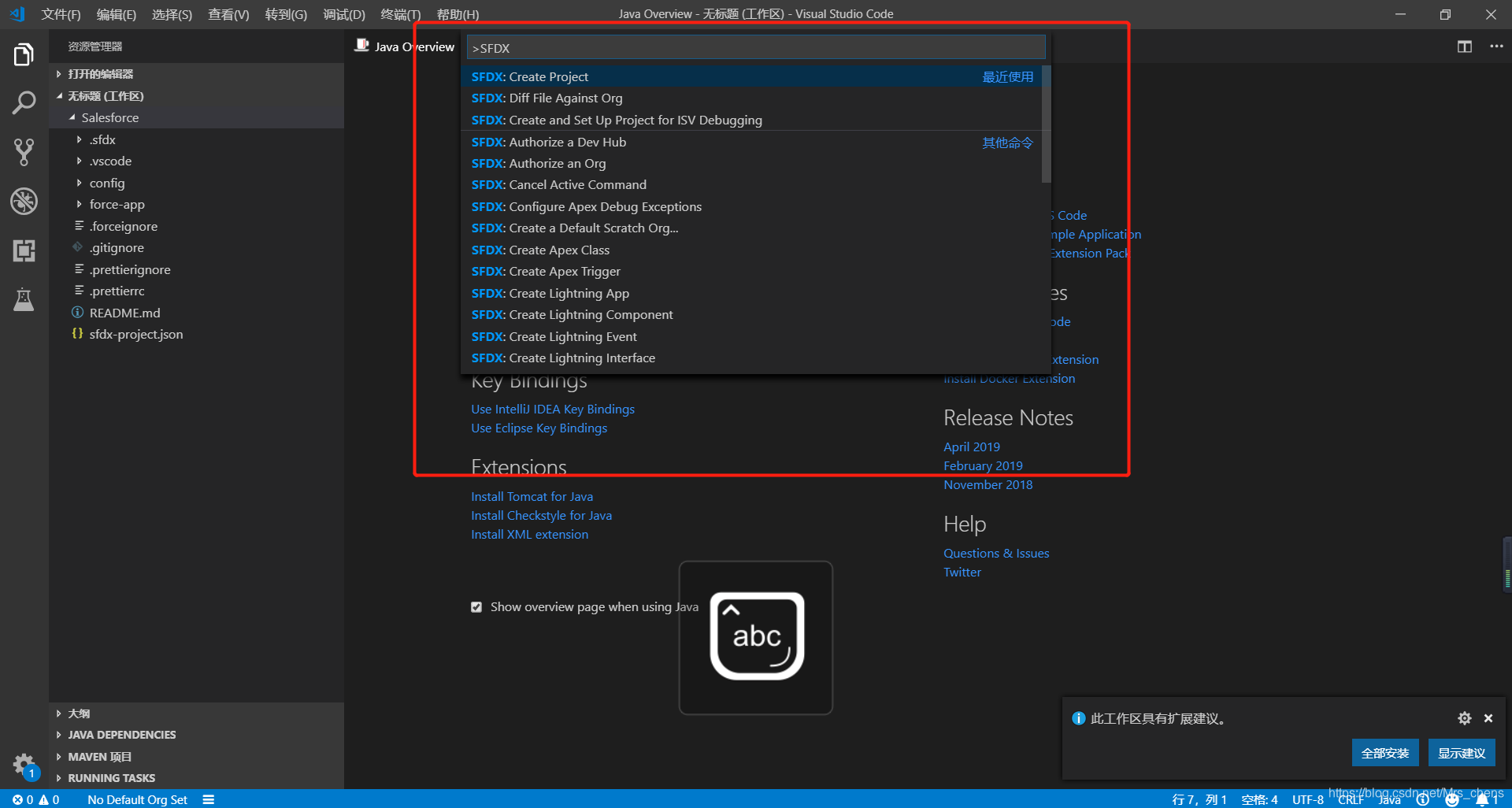
Task: Click Install XML extension link
Action: (529, 535)
